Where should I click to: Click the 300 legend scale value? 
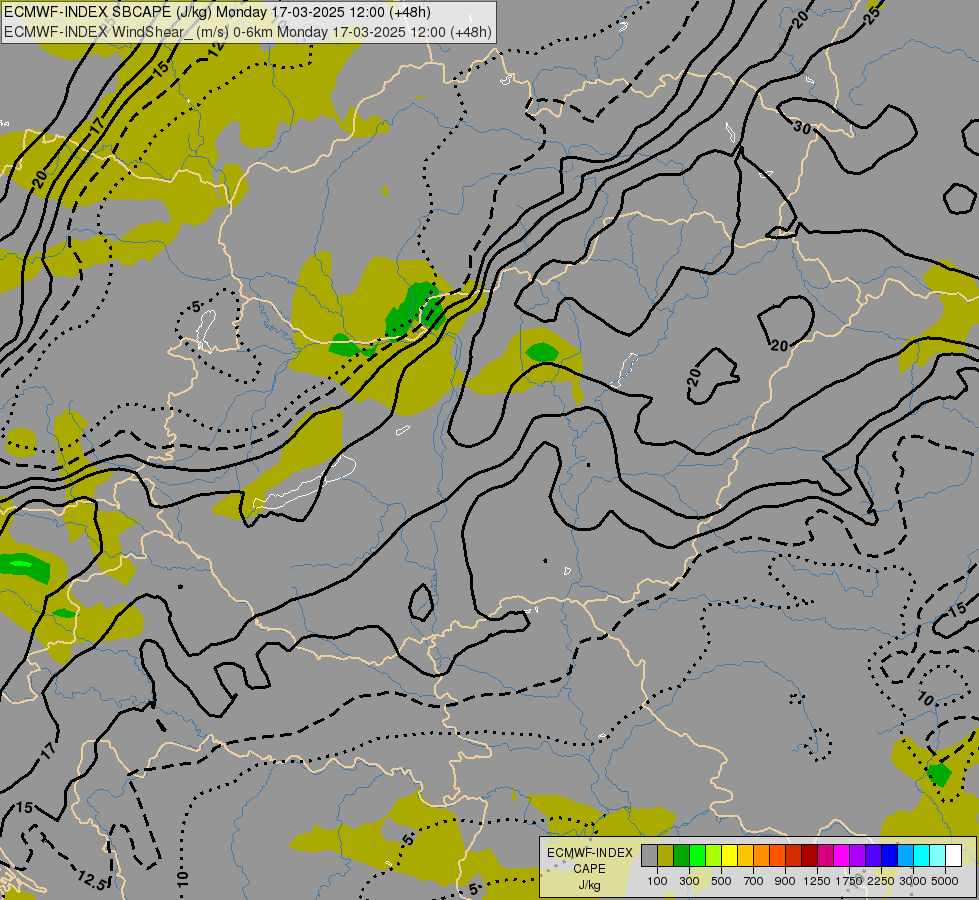click(689, 881)
